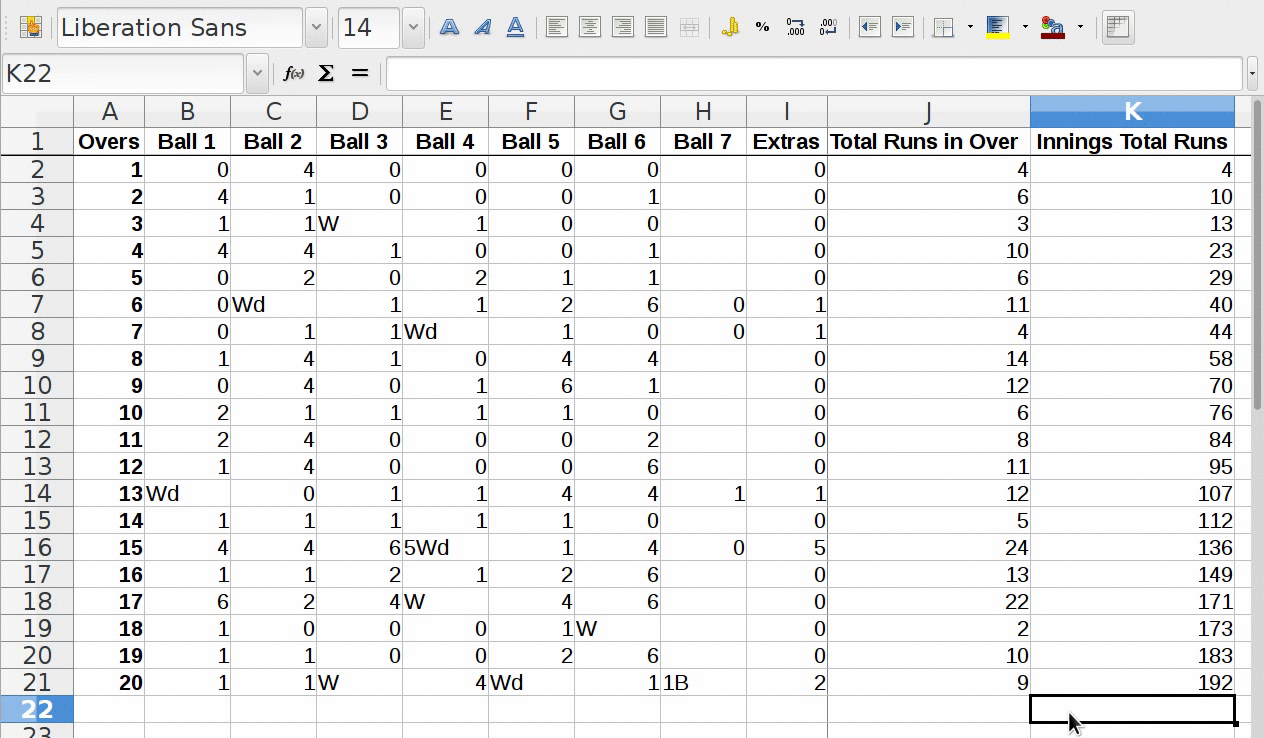Toggle italic text formatting
Viewport: 1264px width, 738px height.
point(482,28)
